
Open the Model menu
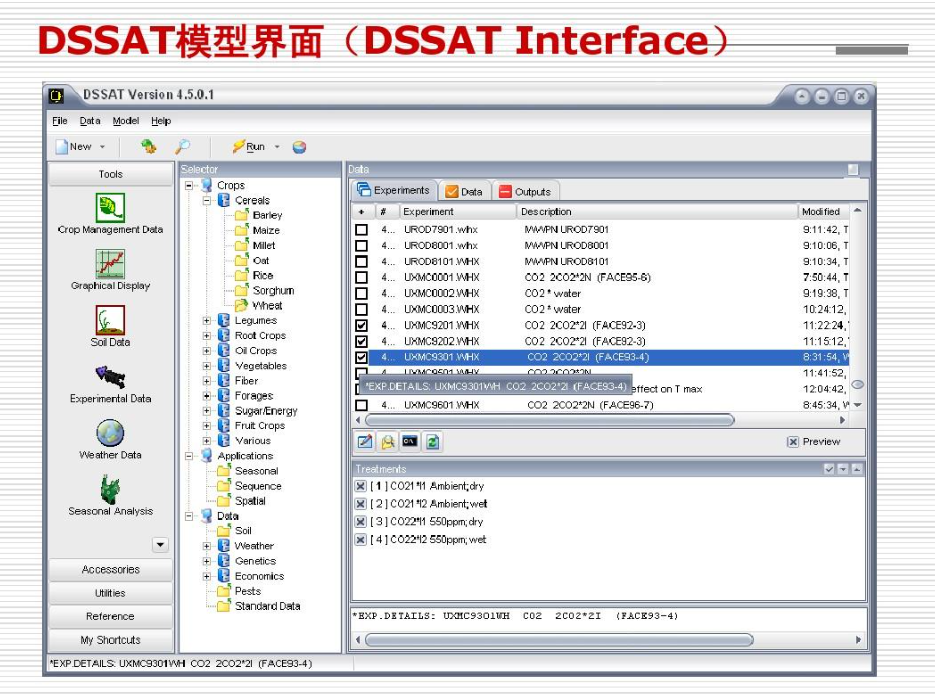tap(126, 120)
